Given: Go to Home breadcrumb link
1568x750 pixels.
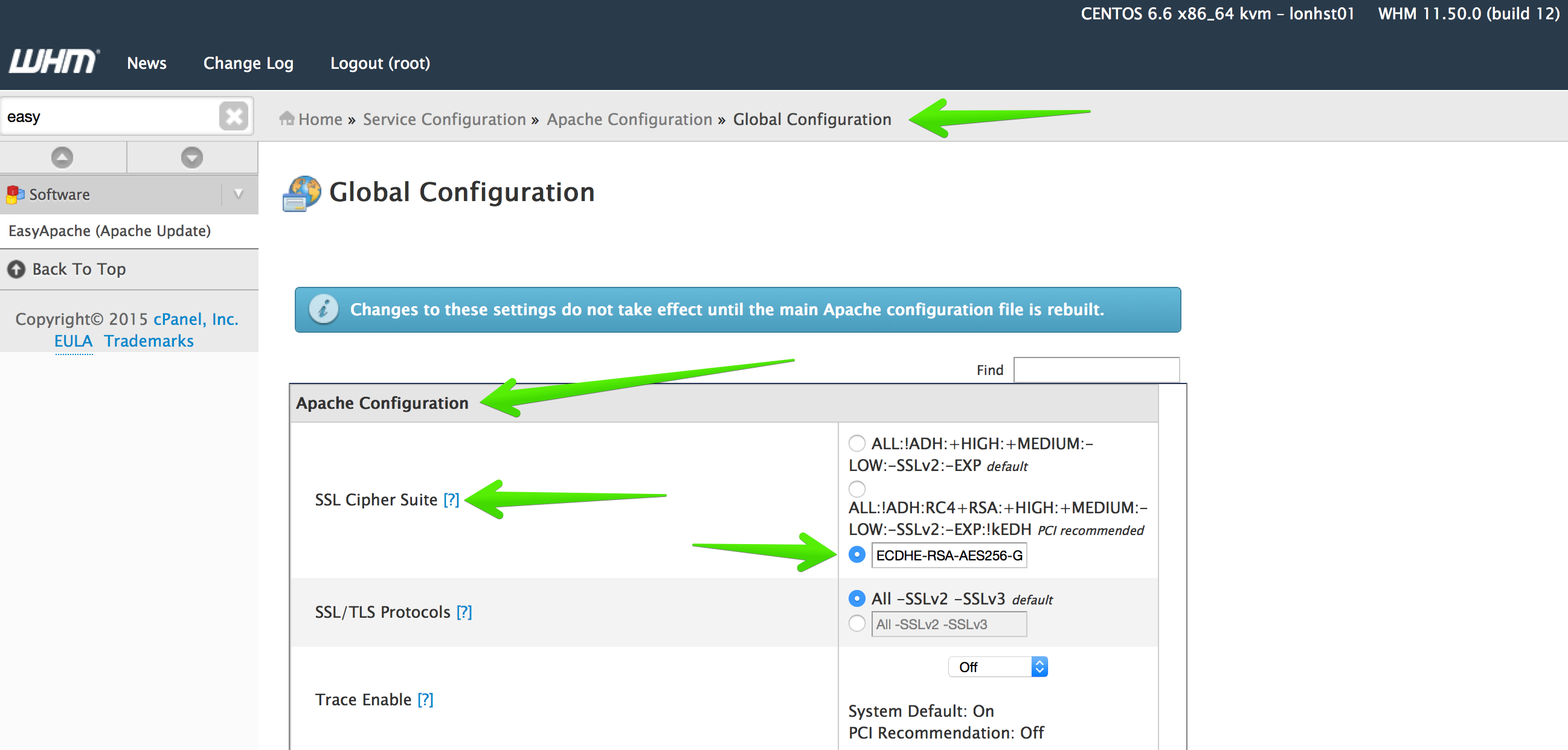Looking at the screenshot, I should pyautogui.click(x=320, y=120).
